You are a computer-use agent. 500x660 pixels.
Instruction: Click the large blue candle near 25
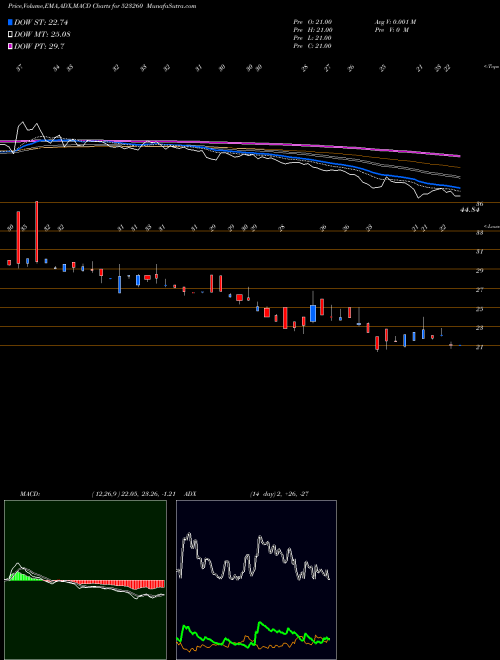313,314
